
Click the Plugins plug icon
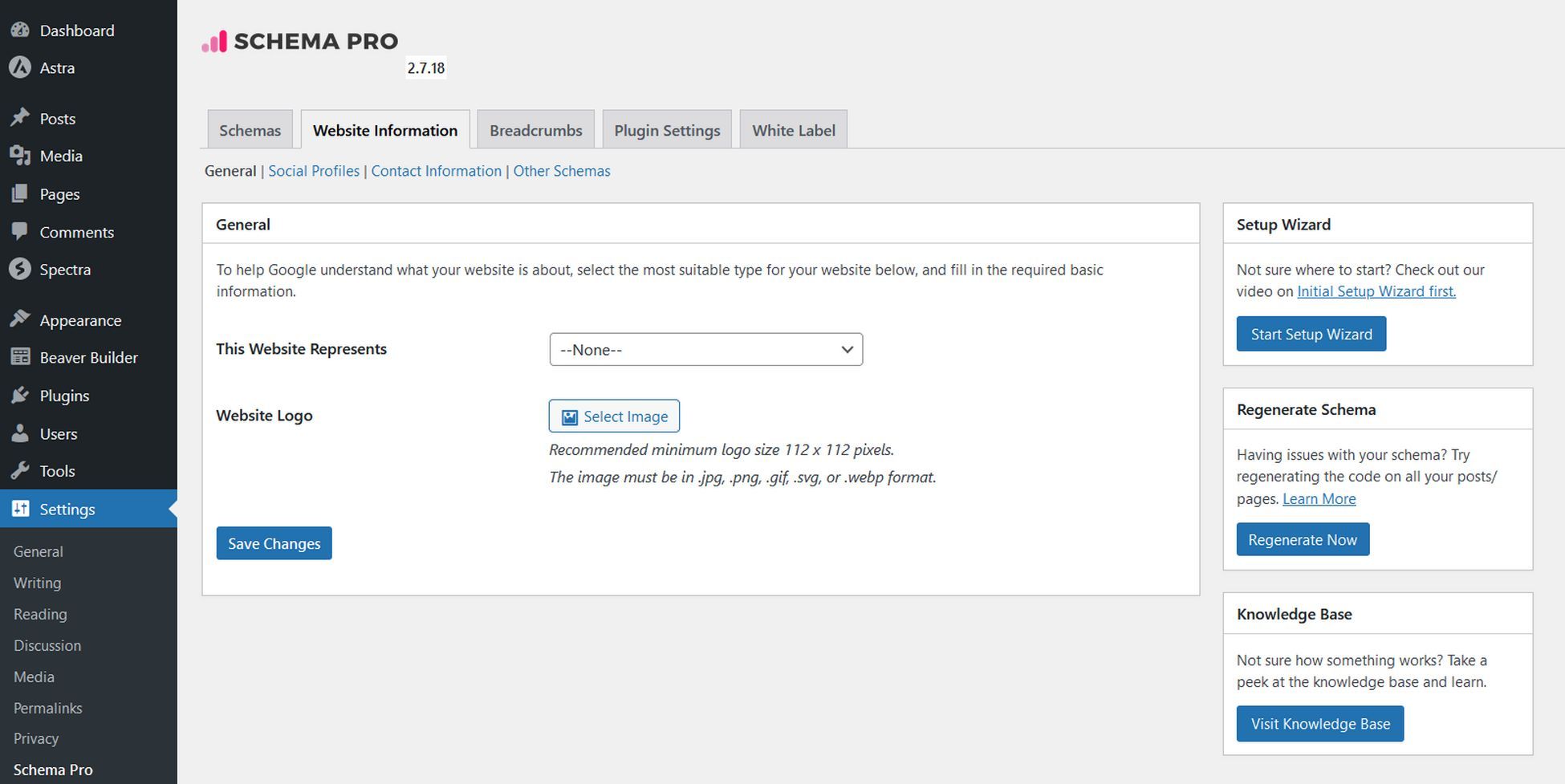pyautogui.click(x=20, y=396)
